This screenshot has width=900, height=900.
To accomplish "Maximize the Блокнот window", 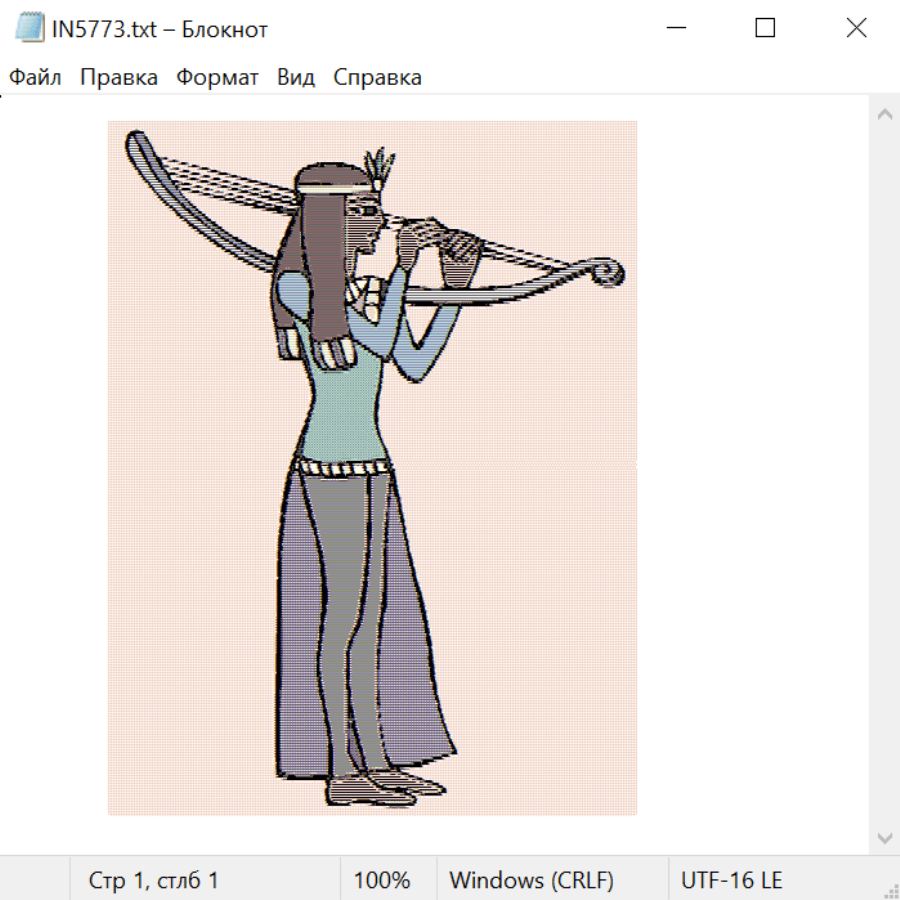I will click(765, 29).
